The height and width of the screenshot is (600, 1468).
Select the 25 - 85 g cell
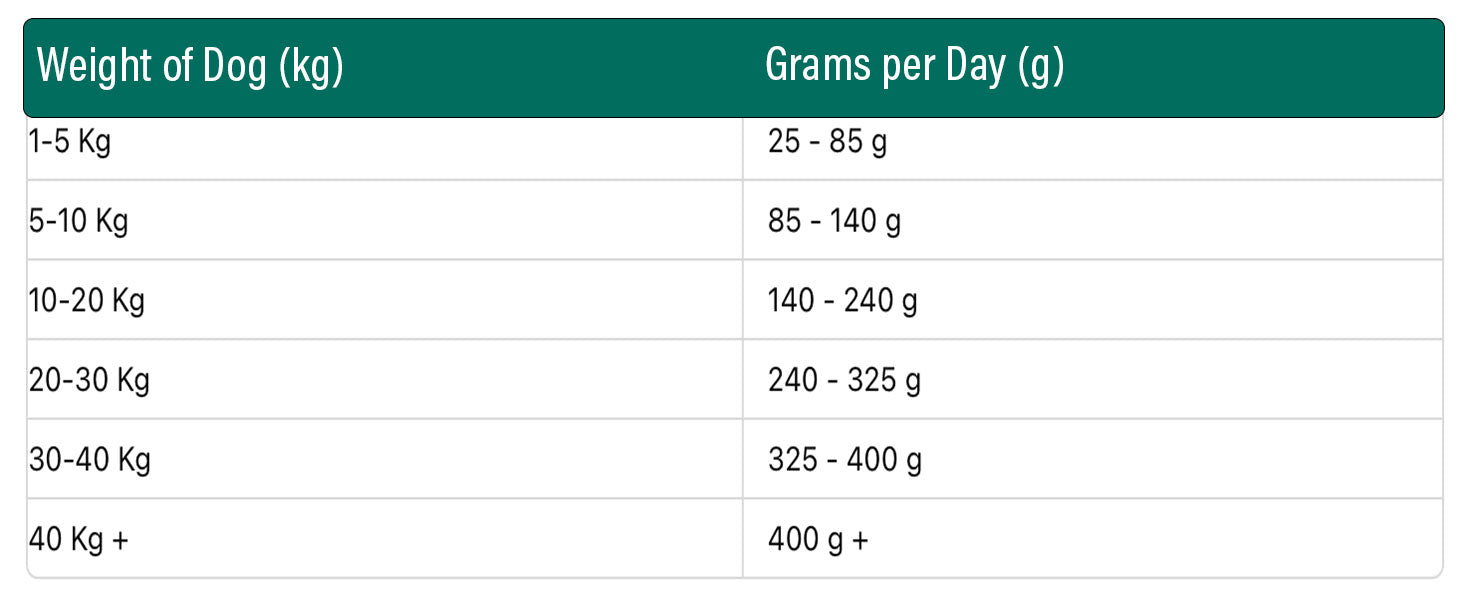1093,141
